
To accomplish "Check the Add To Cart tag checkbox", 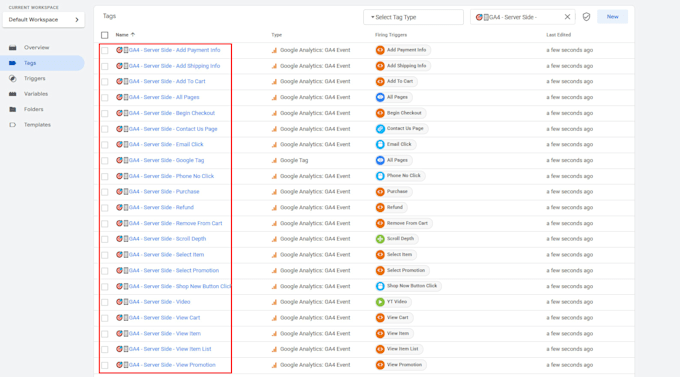I will coord(105,82).
